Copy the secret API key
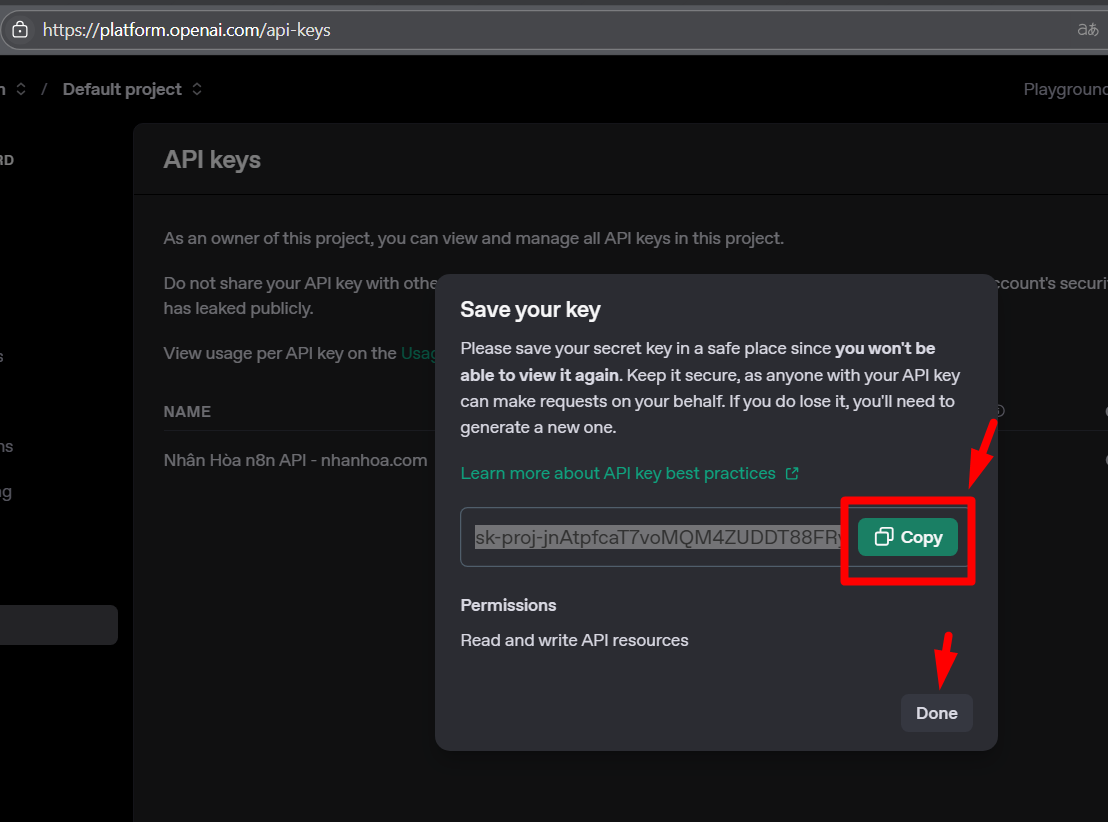 [908, 537]
